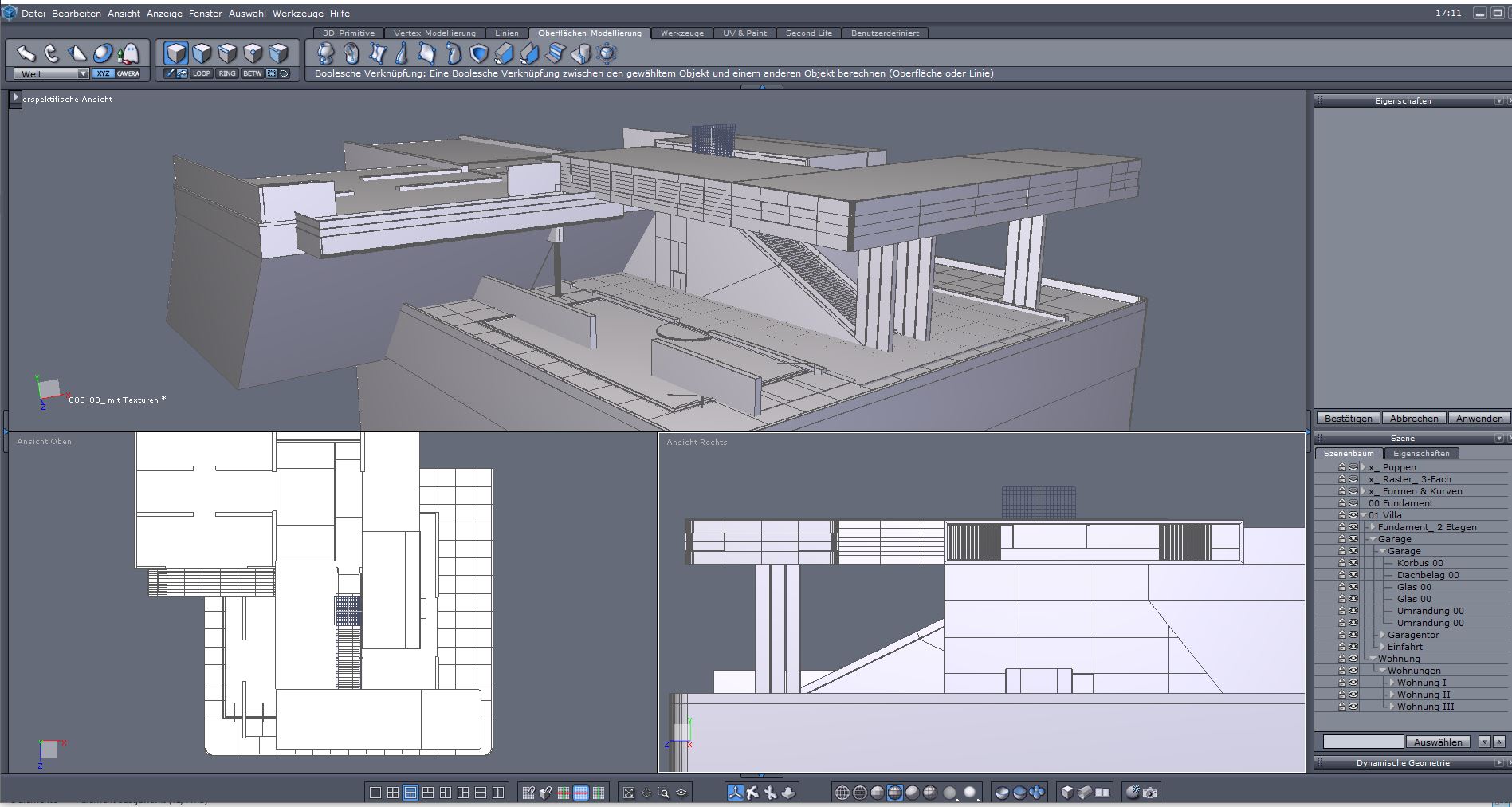
Task: Activate the LOOP selection button
Action: click(202, 73)
